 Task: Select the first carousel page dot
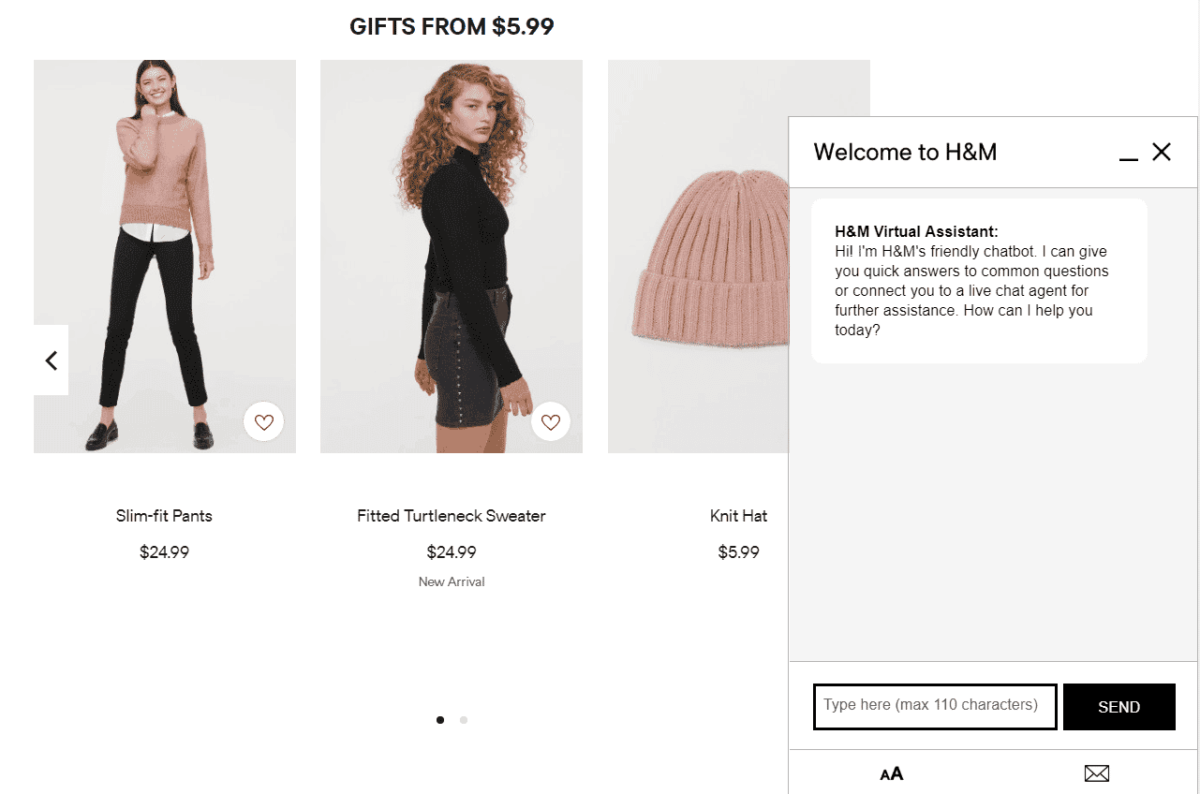click(440, 720)
